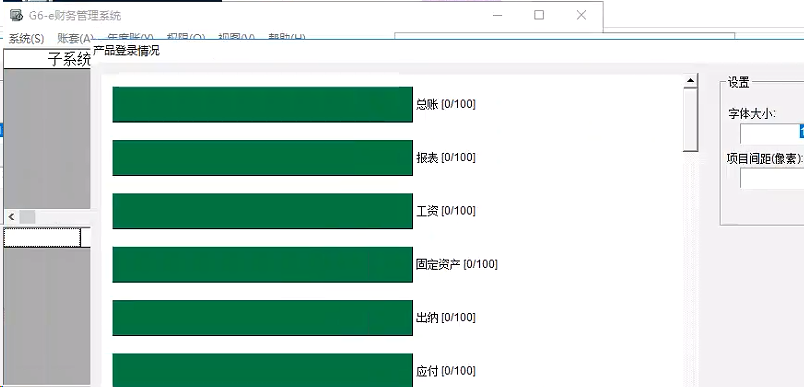This screenshot has width=804, height=387.
Task: Open the 权限 menu
Action: coord(186,38)
